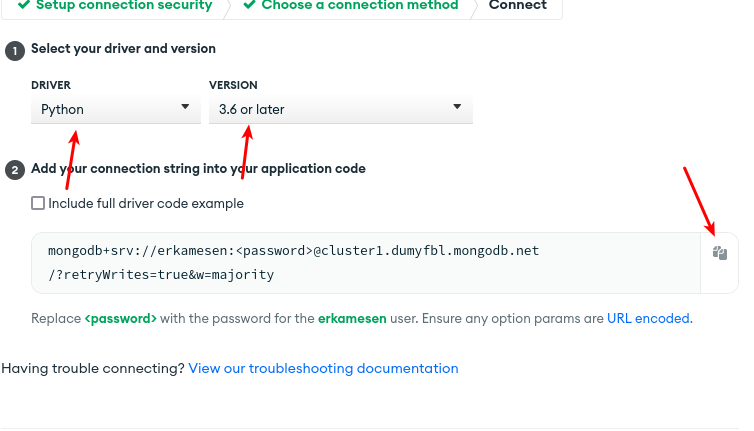Open the Python driver dropdown
754x431 pixels.
116,110
